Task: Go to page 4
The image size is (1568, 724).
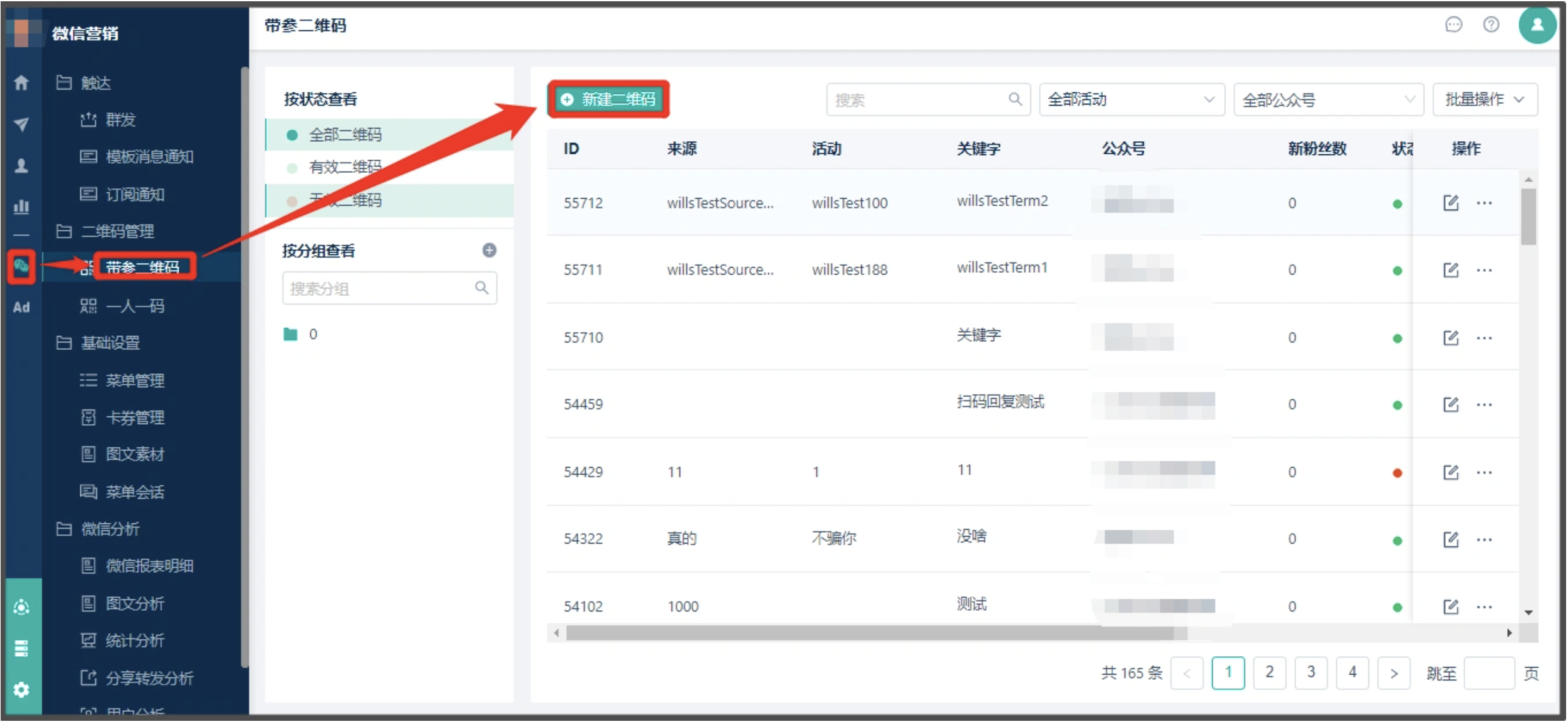Action: pos(1353,672)
